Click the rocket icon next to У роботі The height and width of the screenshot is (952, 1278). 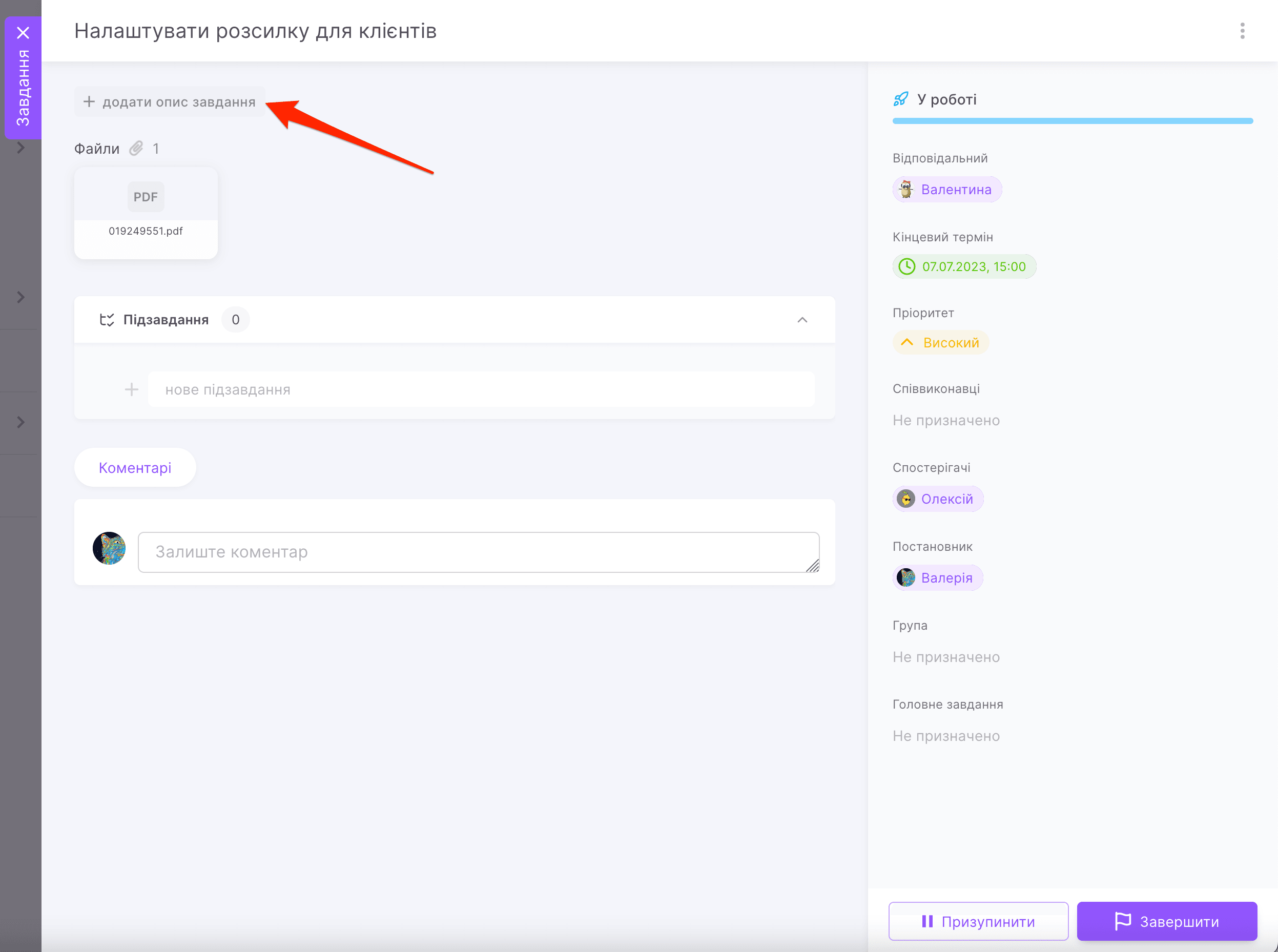point(900,99)
